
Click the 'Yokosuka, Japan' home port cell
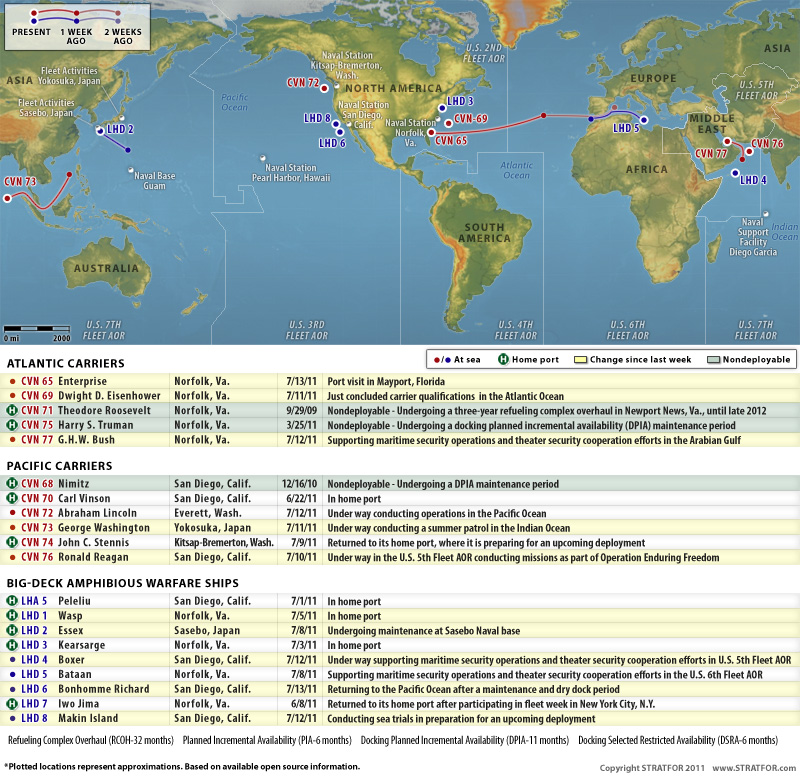click(212, 528)
